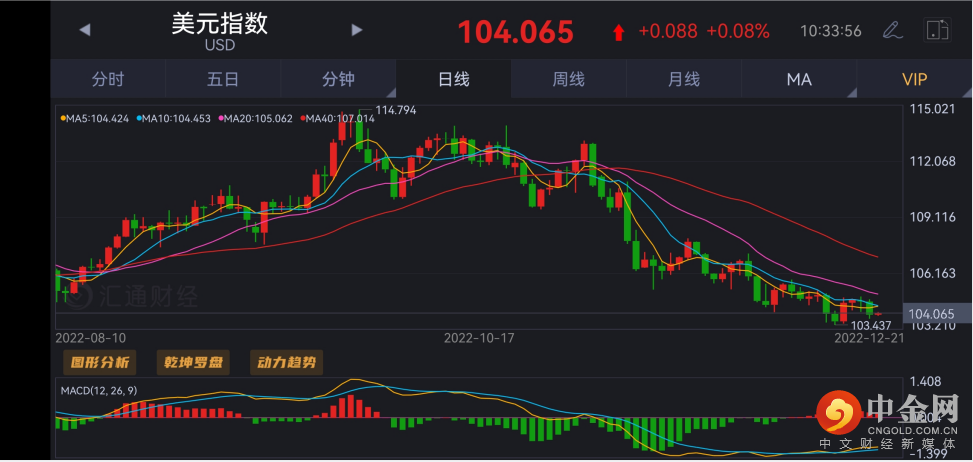Go to next instrument with right arrow
Image resolution: width=973 pixels, height=462 pixels.
pyautogui.click(x=356, y=30)
